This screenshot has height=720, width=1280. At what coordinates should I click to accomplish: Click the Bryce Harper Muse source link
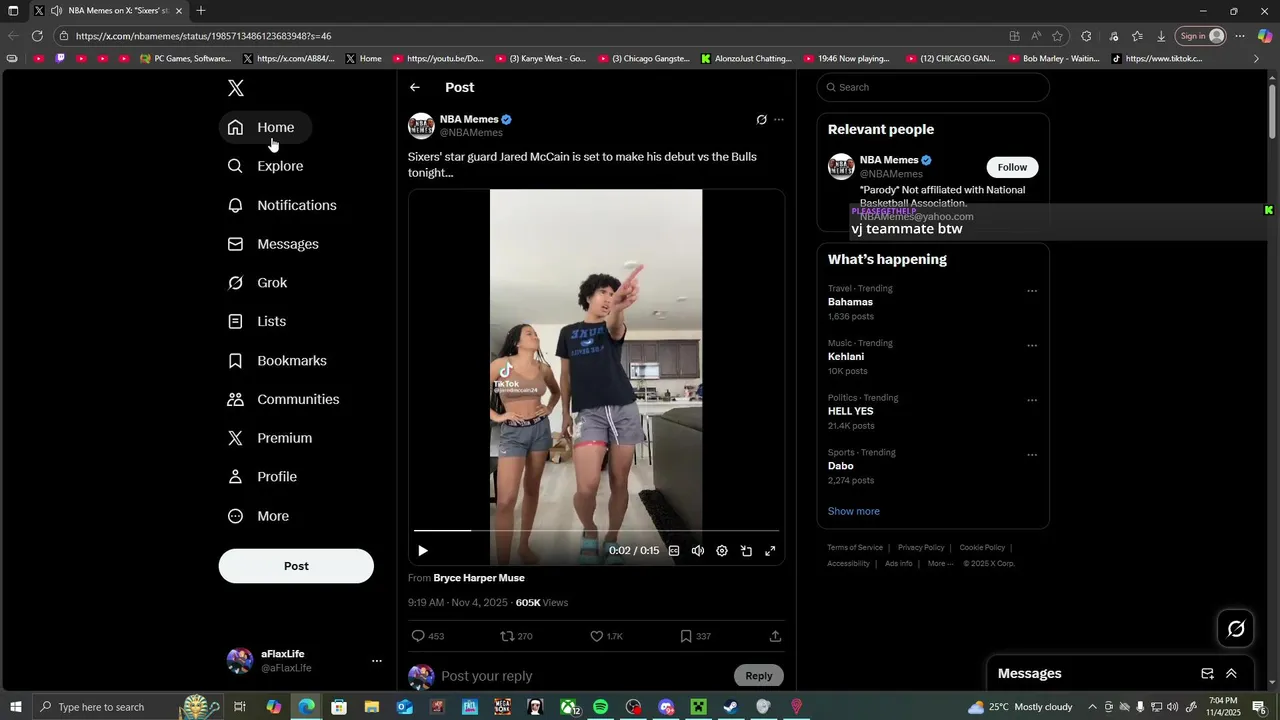[479, 578]
